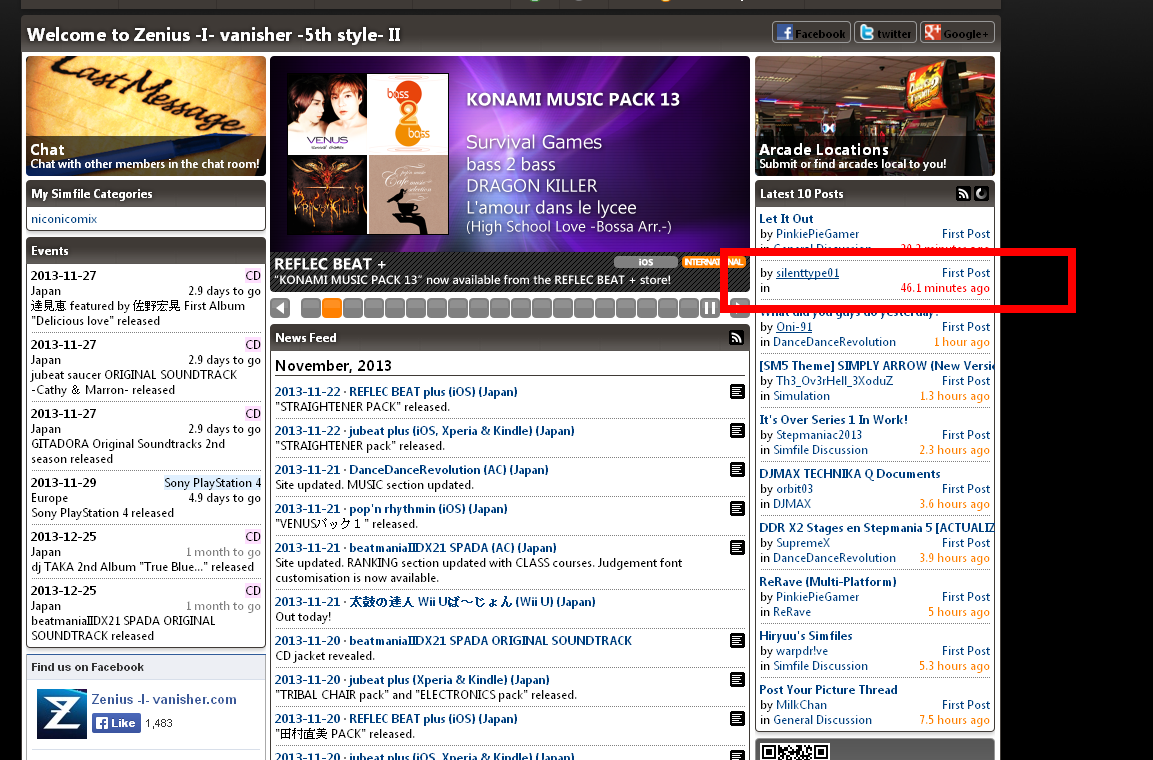
Task: Open [SM5 Theme] SIMPLY ARROW thread
Action: click(877, 365)
